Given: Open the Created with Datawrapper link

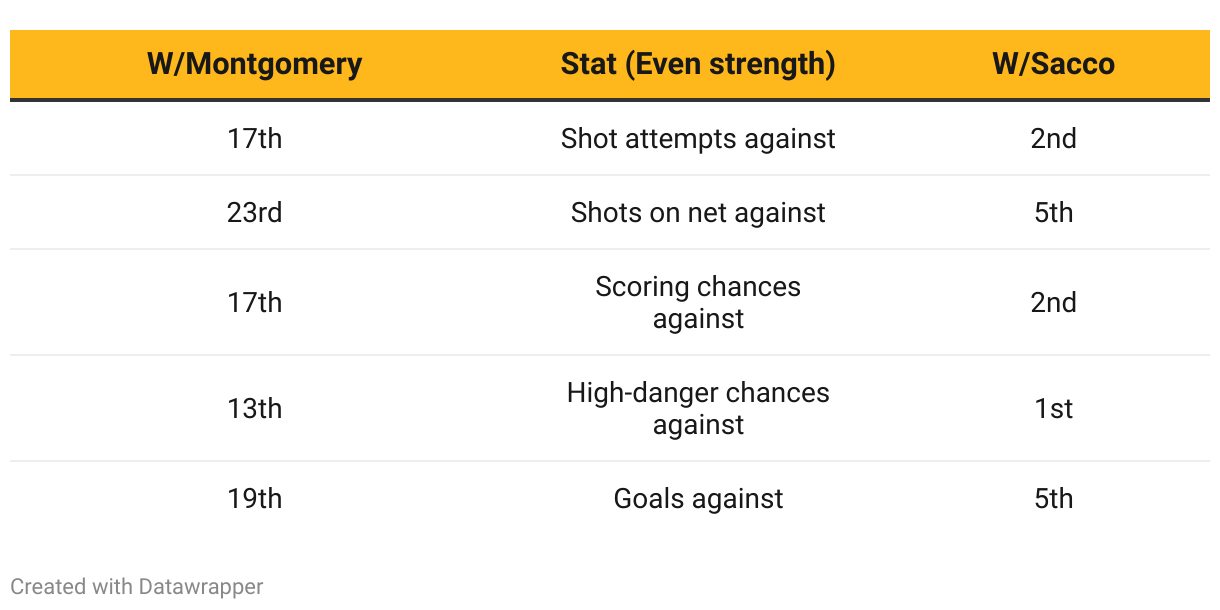Looking at the screenshot, I should tap(137, 586).
